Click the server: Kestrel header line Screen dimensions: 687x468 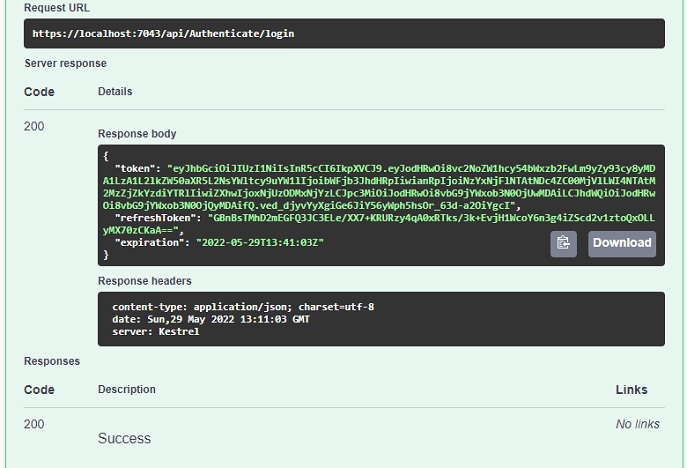pyautogui.click(x=156, y=331)
